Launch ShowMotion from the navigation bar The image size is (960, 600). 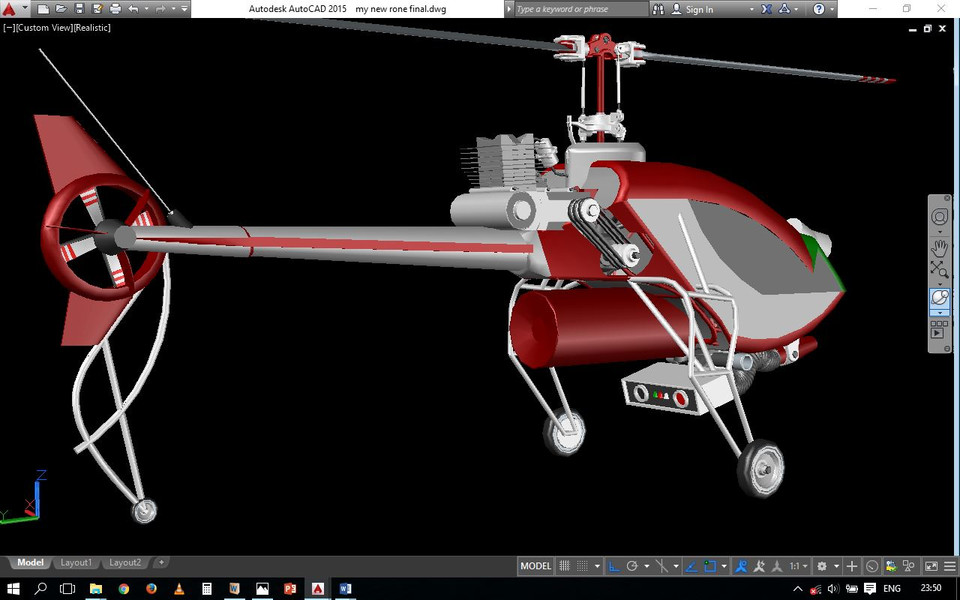click(940, 332)
